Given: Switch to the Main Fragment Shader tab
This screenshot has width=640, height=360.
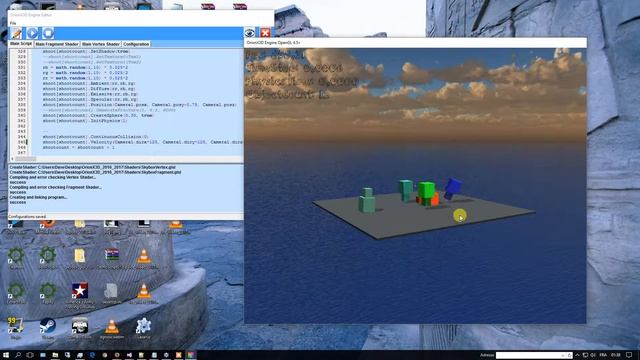Looking at the screenshot, I should 57,44.
